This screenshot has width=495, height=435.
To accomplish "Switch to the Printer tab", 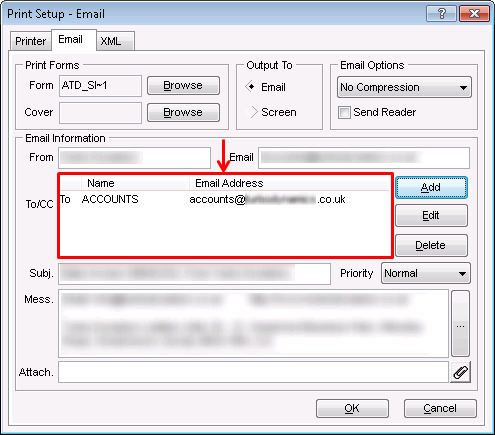I will point(31,41).
